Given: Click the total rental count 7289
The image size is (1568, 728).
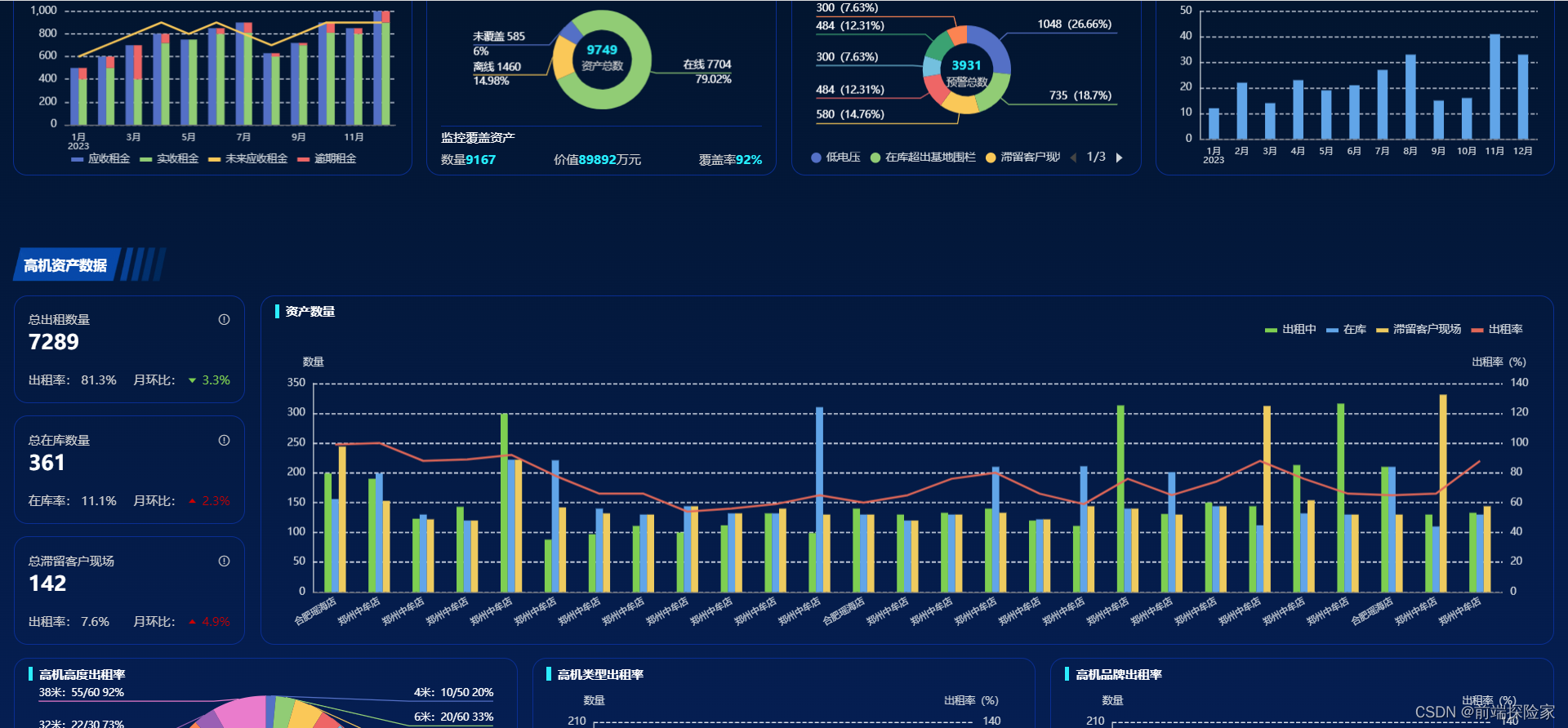Looking at the screenshot, I should tap(54, 343).
